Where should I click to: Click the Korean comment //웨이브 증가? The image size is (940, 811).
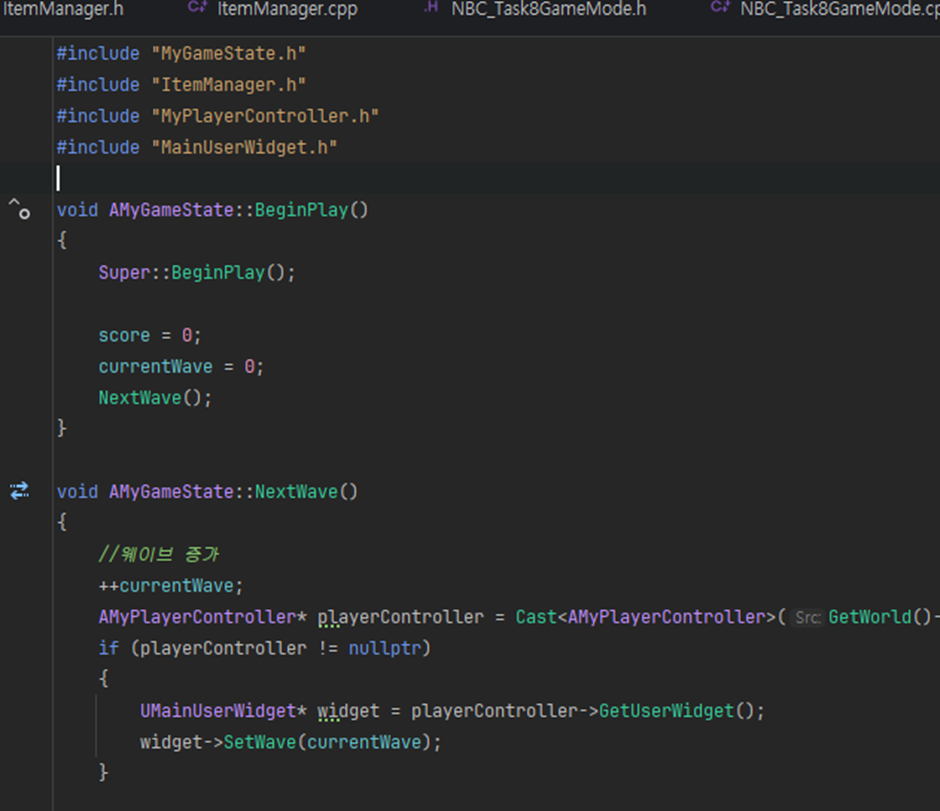pos(158,554)
